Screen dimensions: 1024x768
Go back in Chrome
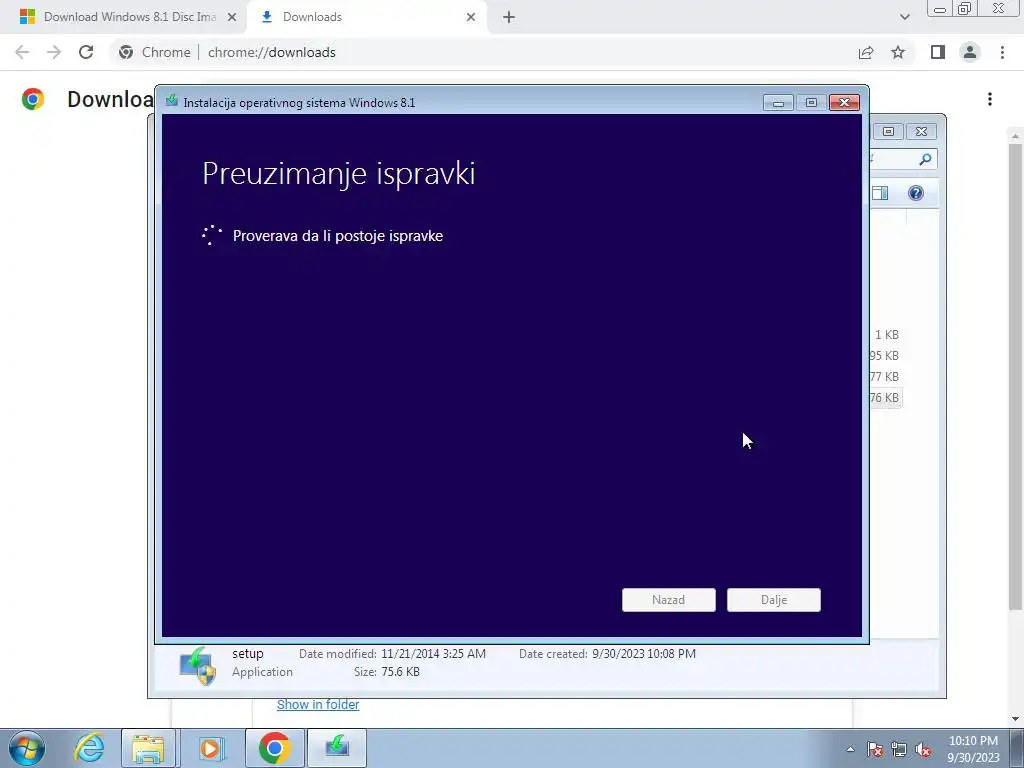tap(22, 52)
